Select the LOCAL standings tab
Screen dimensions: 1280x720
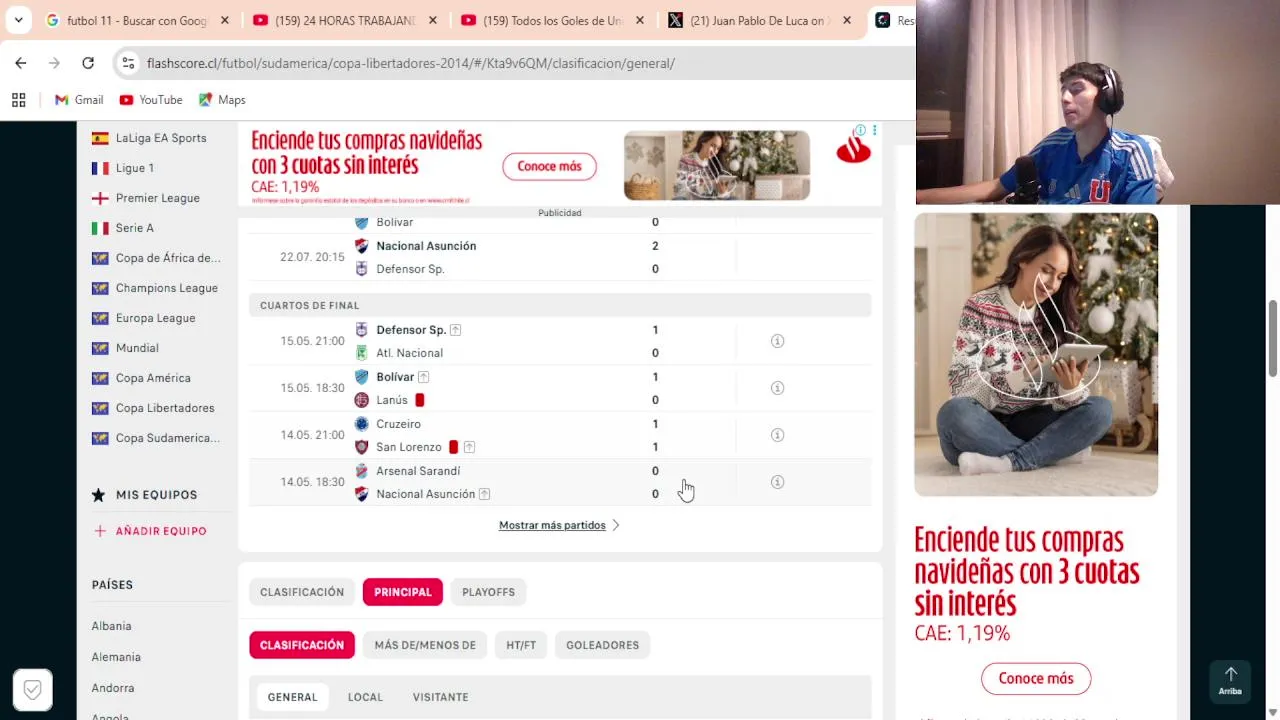point(365,697)
